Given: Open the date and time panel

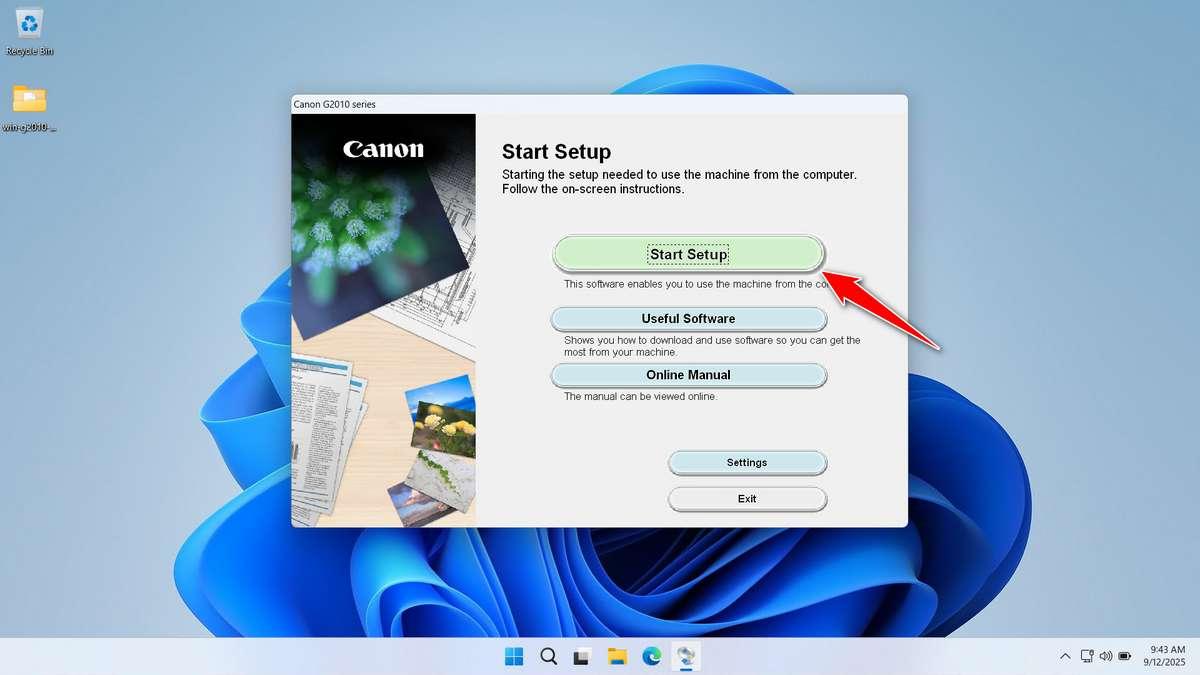Looking at the screenshot, I should 1163,656.
